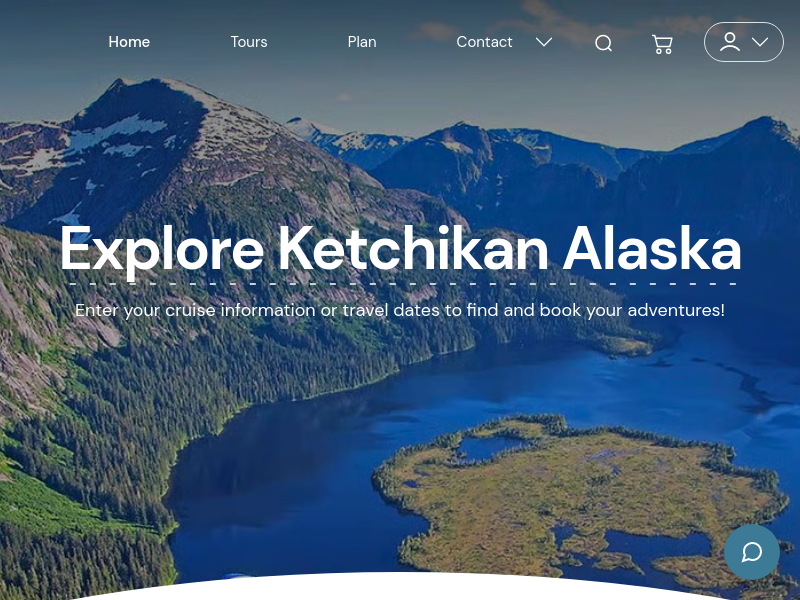The width and height of the screenshot is (800, 600).
Task: Open the Contact navigation link
Action: point(484,42)
